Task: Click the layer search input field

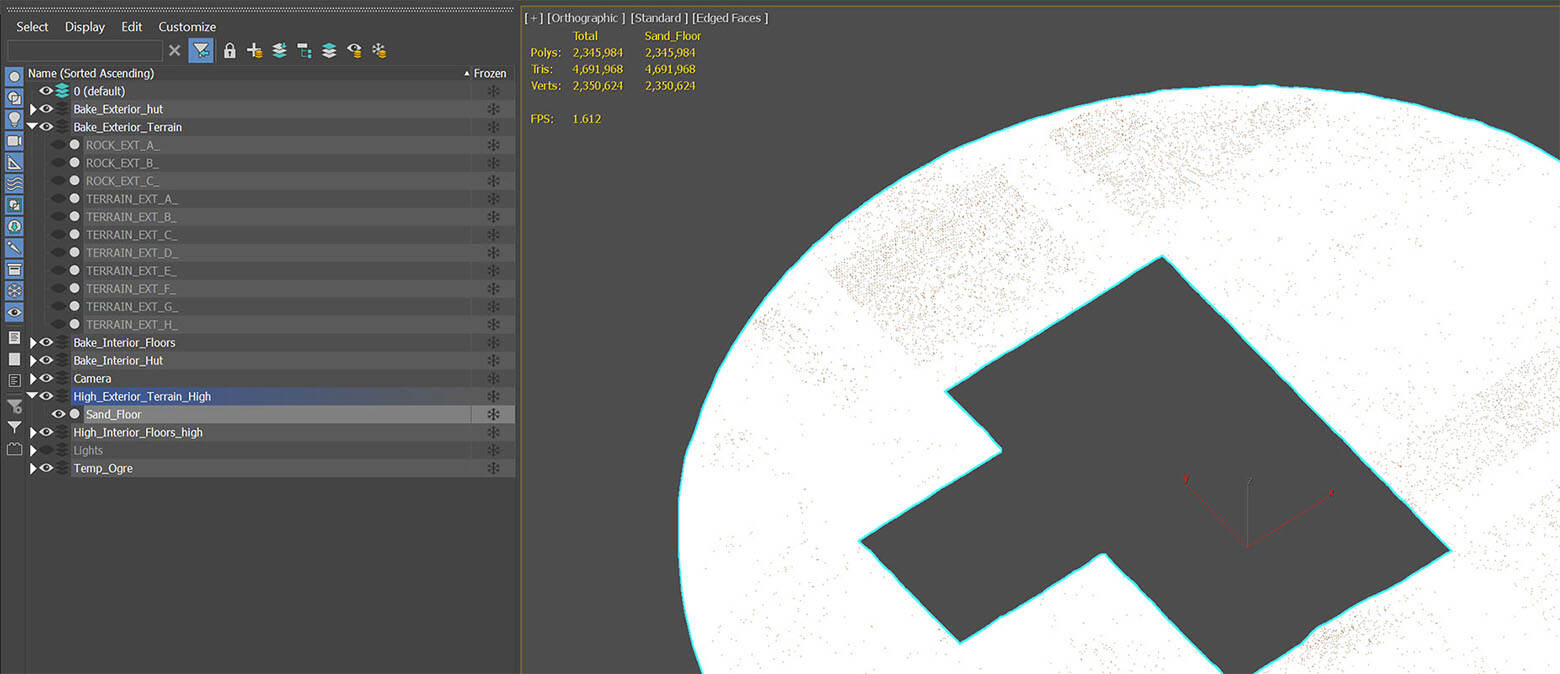Action: (x=84, y=50)
